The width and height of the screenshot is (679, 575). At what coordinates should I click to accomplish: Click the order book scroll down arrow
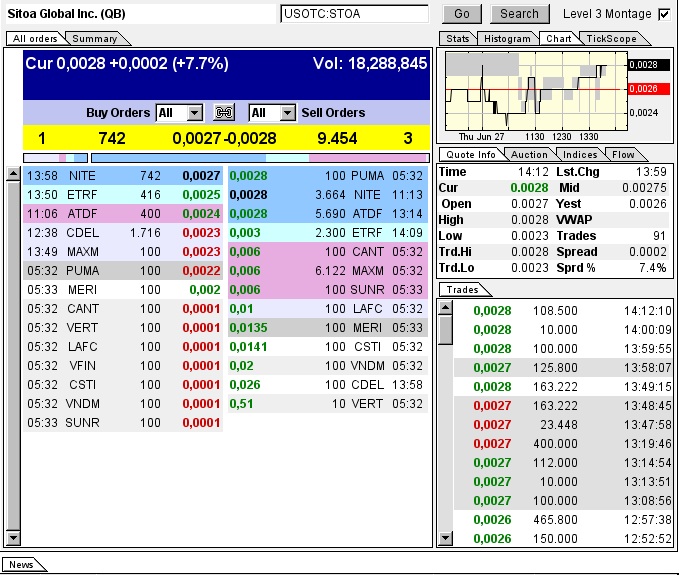[x=13, y=538]
